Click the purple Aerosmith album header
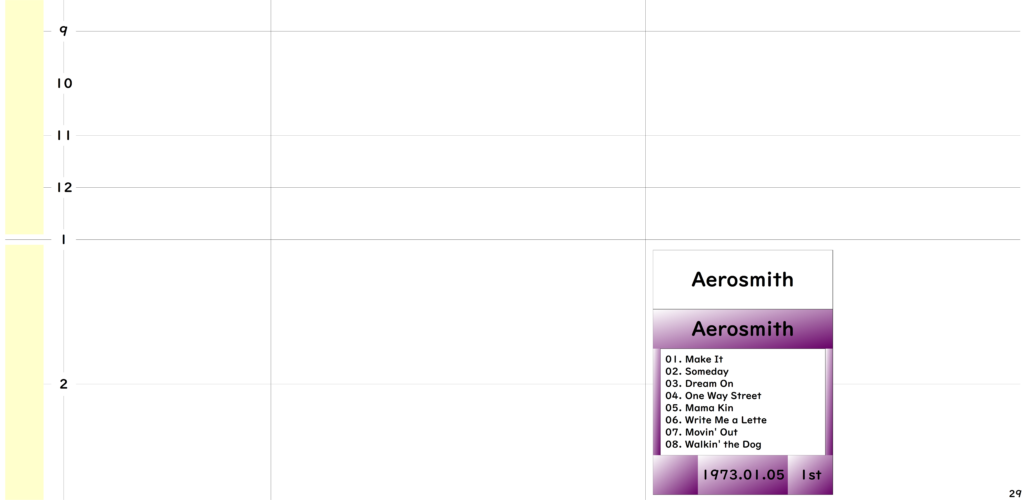Viewport: 1024px width, 500px height. point(742,329)
